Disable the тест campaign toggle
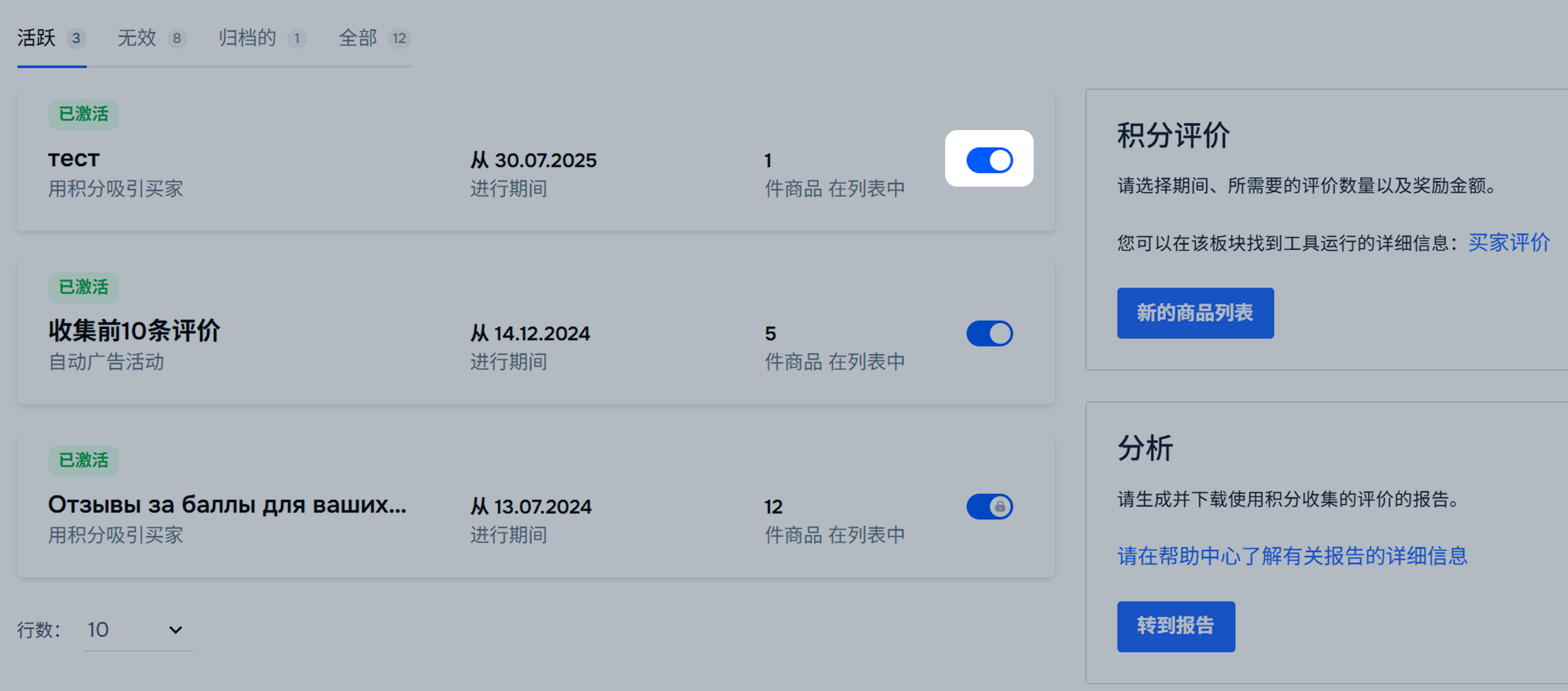 click(x=989, y=160)
